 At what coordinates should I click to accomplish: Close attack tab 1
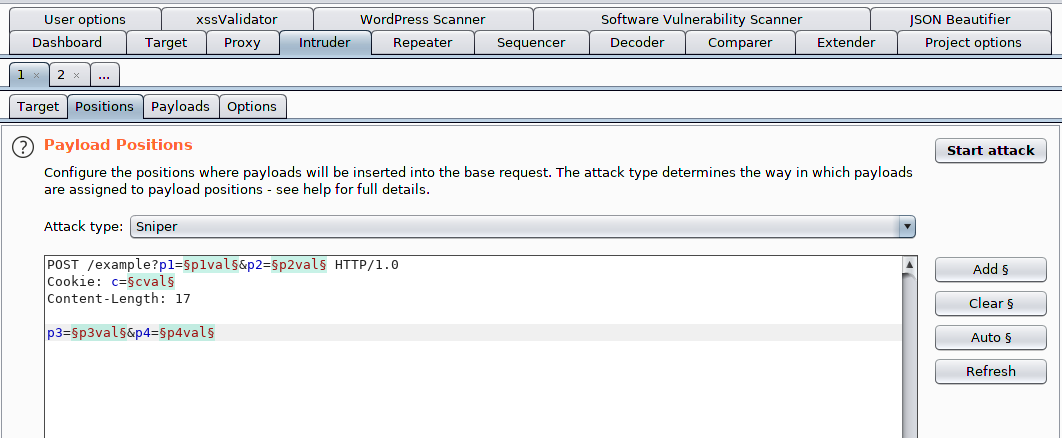point(36,75)
